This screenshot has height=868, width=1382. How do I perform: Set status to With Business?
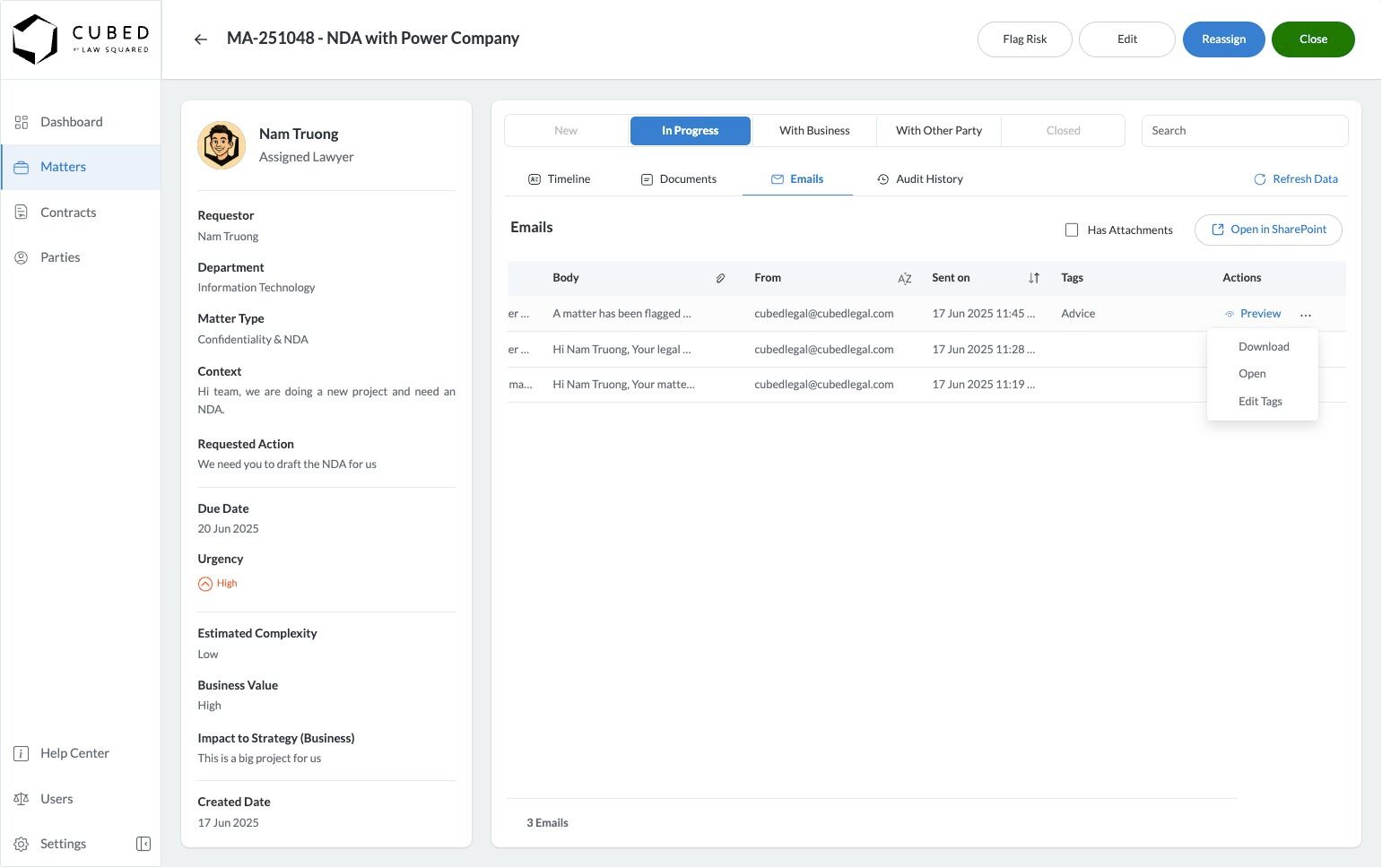[814, 131]
